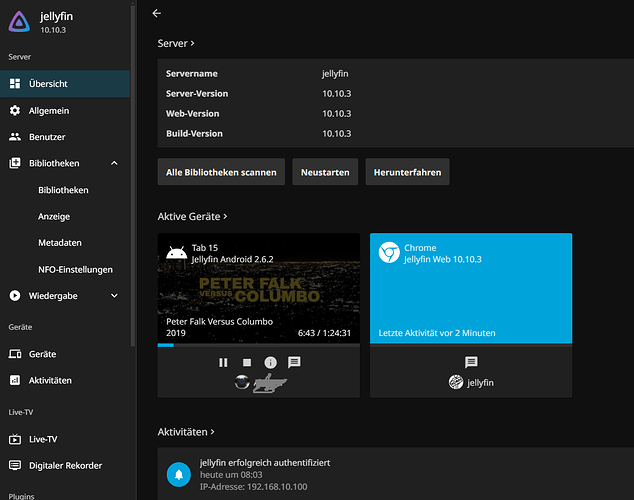Open Benutzer users icon
634x500 pixels.
pyautogui.click(x=15, y=137)
